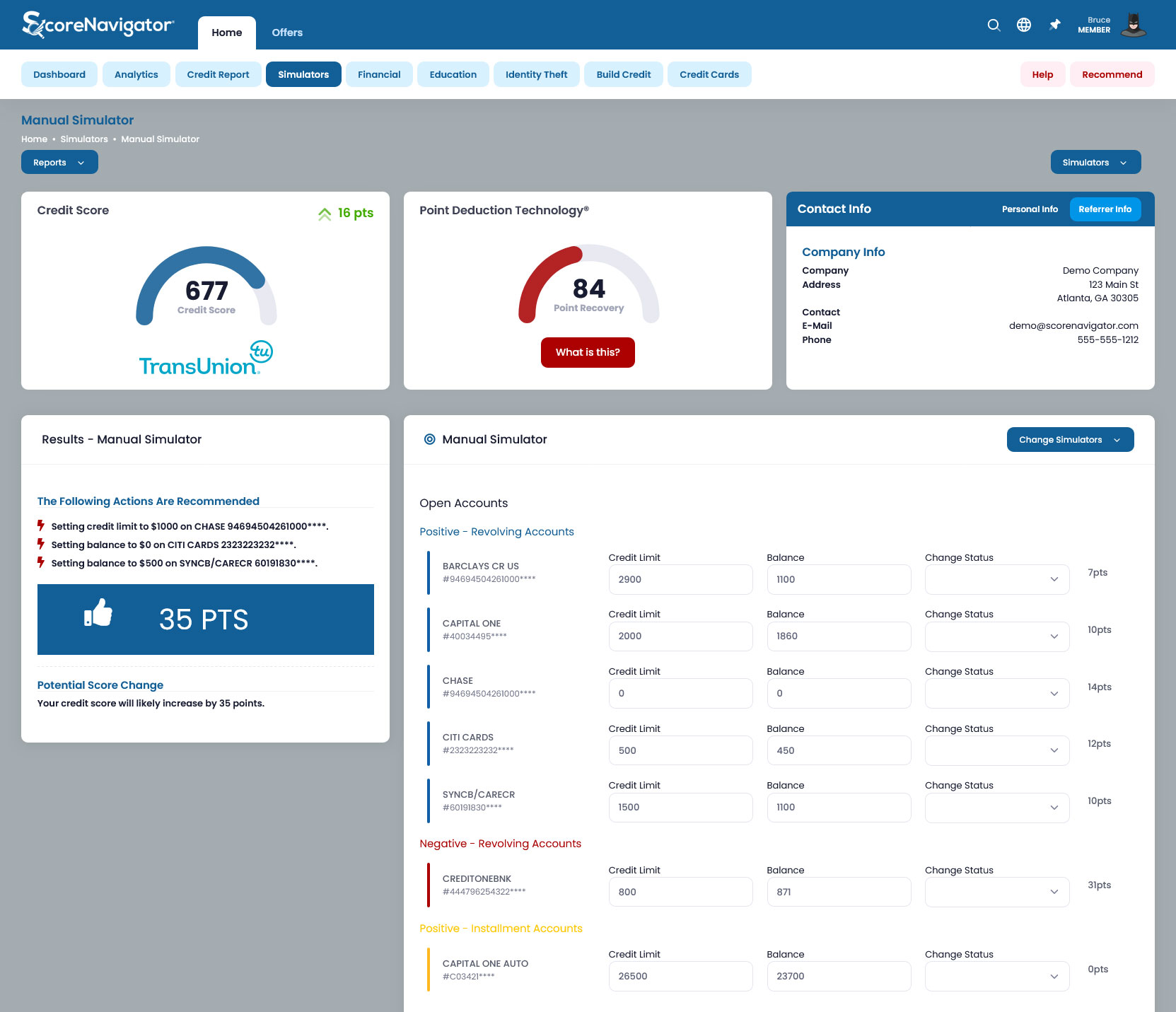Click the Help button
Viewport: 1176px width, 1012px height.
tap(1042, 74)
